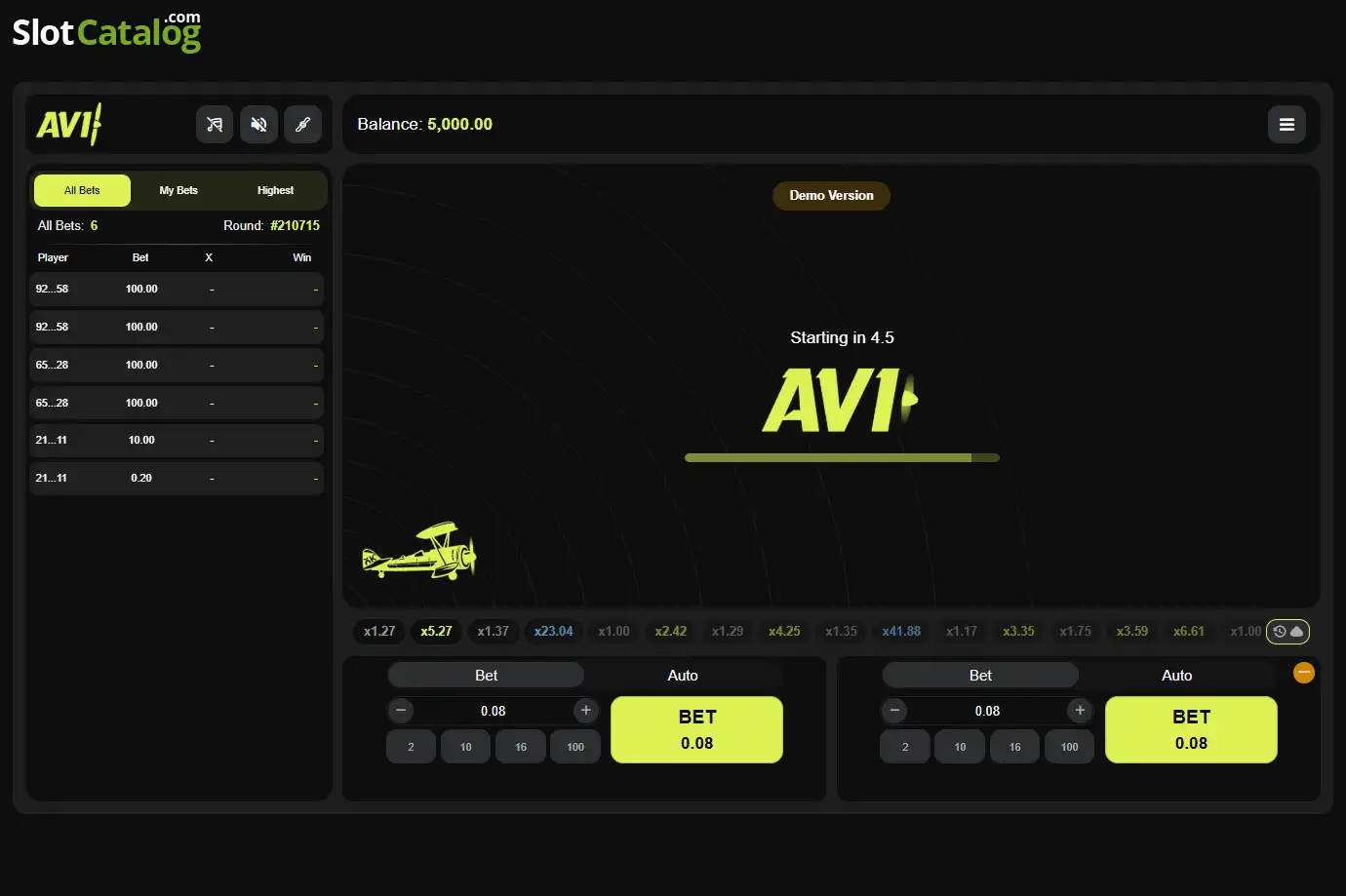This screenshot has height=896, width=1346.
Task: Switch to the Highest tab
Action: (x=275, y=190)
